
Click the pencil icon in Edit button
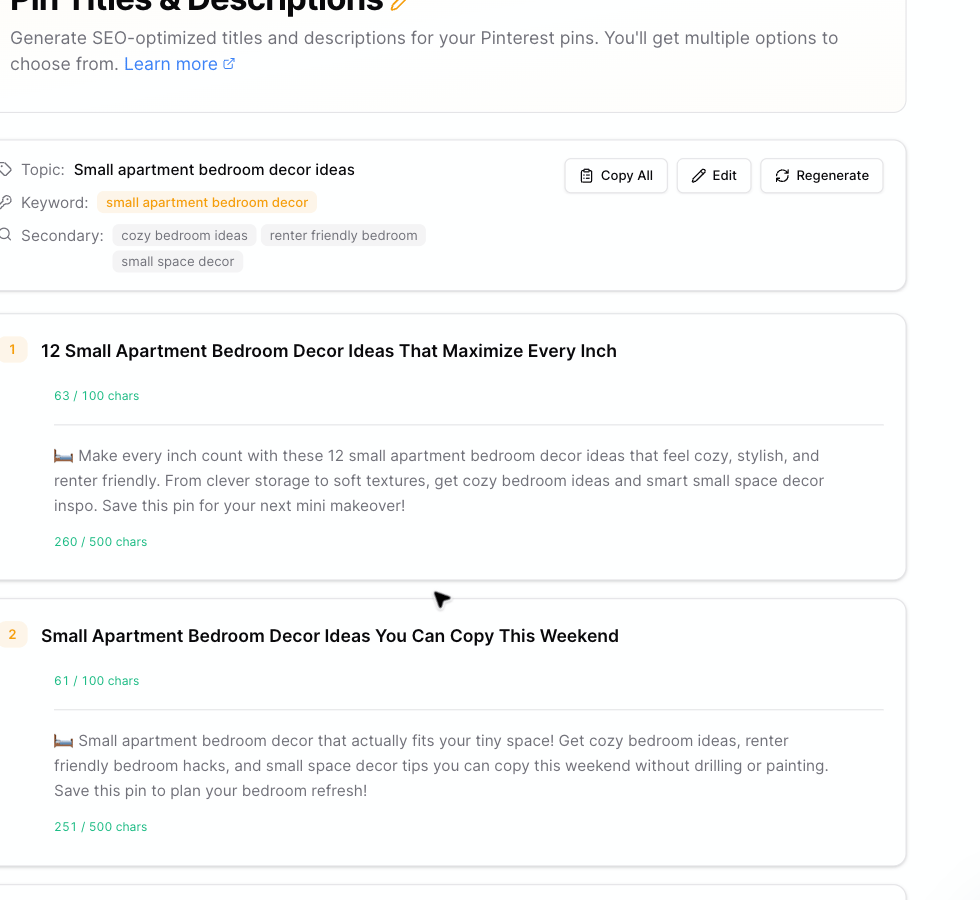coord(699,176)
